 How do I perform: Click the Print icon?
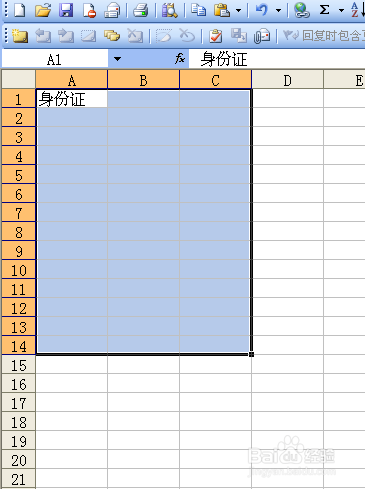point(140,10)
